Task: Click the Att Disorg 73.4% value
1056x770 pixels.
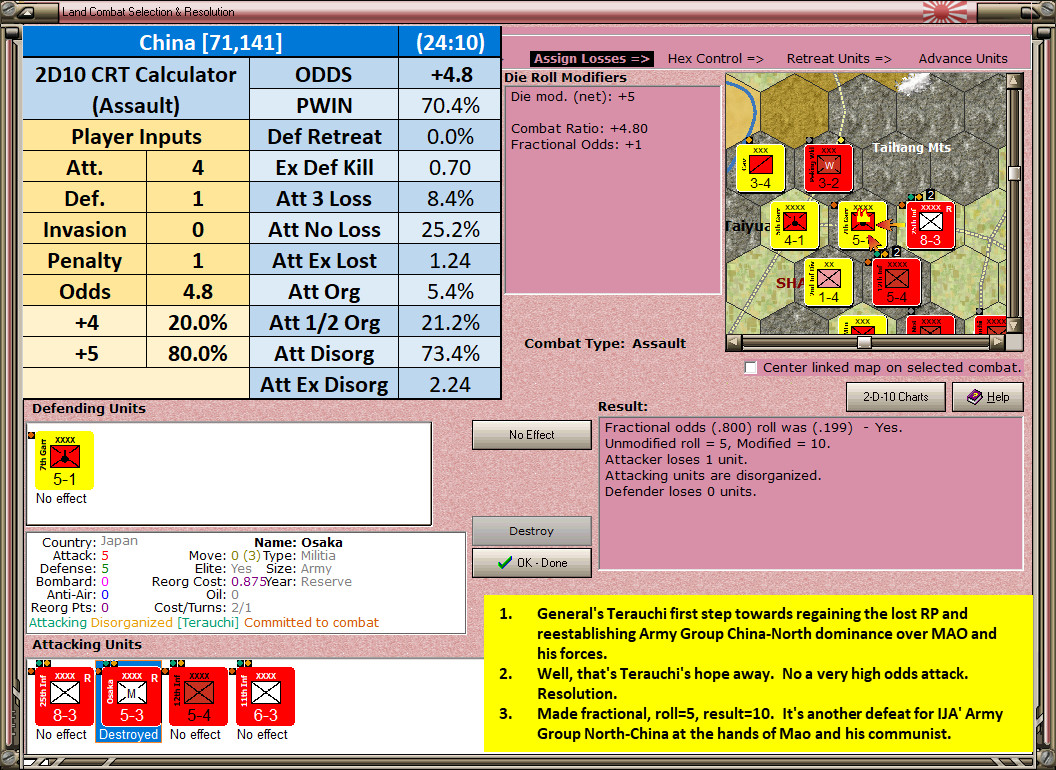Action: point(450,353)
